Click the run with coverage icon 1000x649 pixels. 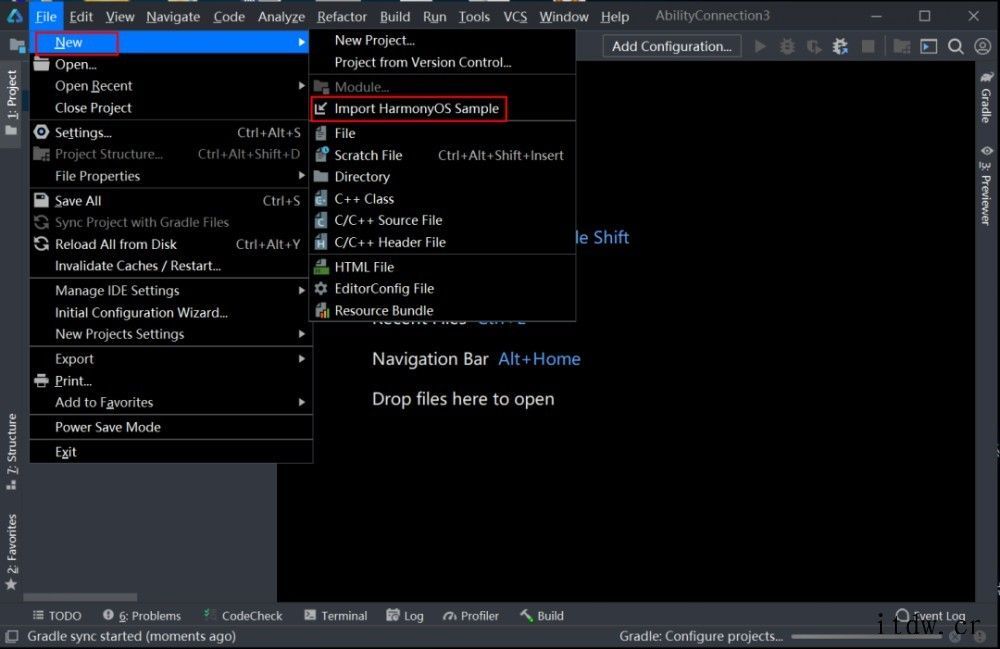click(814, 47)
